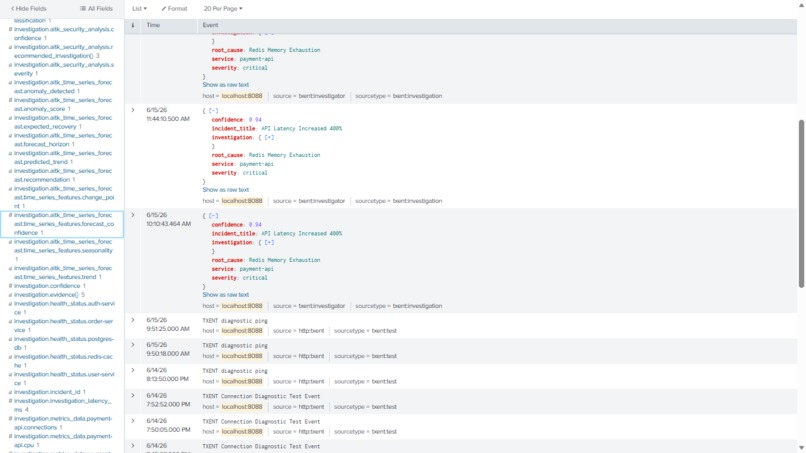Click API Latency Increased 400% in 11:44:10 event
The width and height of the screenshot is (806, 453).
tap(301, 129)
